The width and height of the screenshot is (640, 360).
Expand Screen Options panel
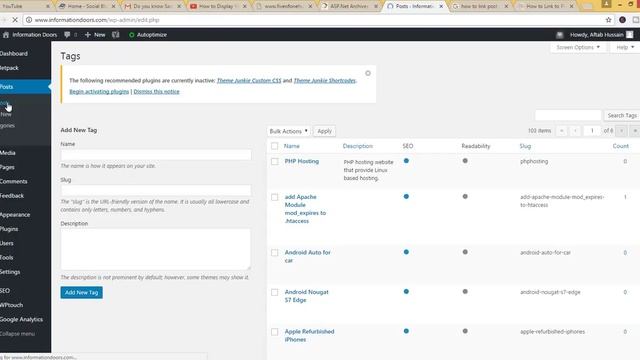(578, 47)
